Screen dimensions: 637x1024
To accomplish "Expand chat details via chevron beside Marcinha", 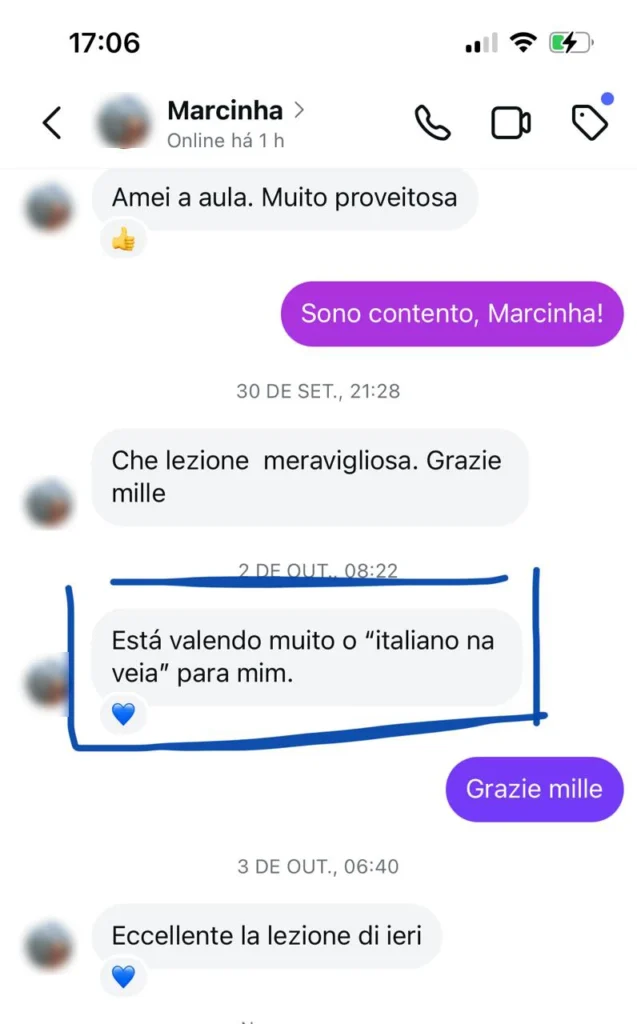I will (299, 110).
